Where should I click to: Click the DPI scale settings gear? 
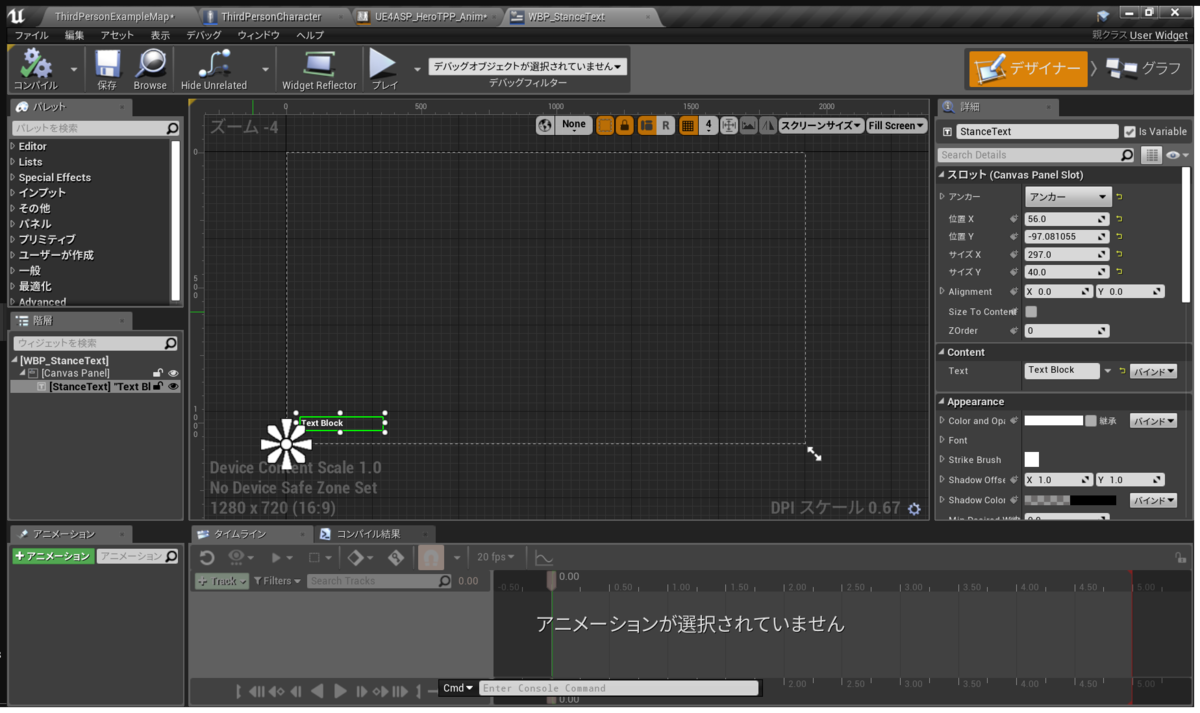(x=914, y=509)
